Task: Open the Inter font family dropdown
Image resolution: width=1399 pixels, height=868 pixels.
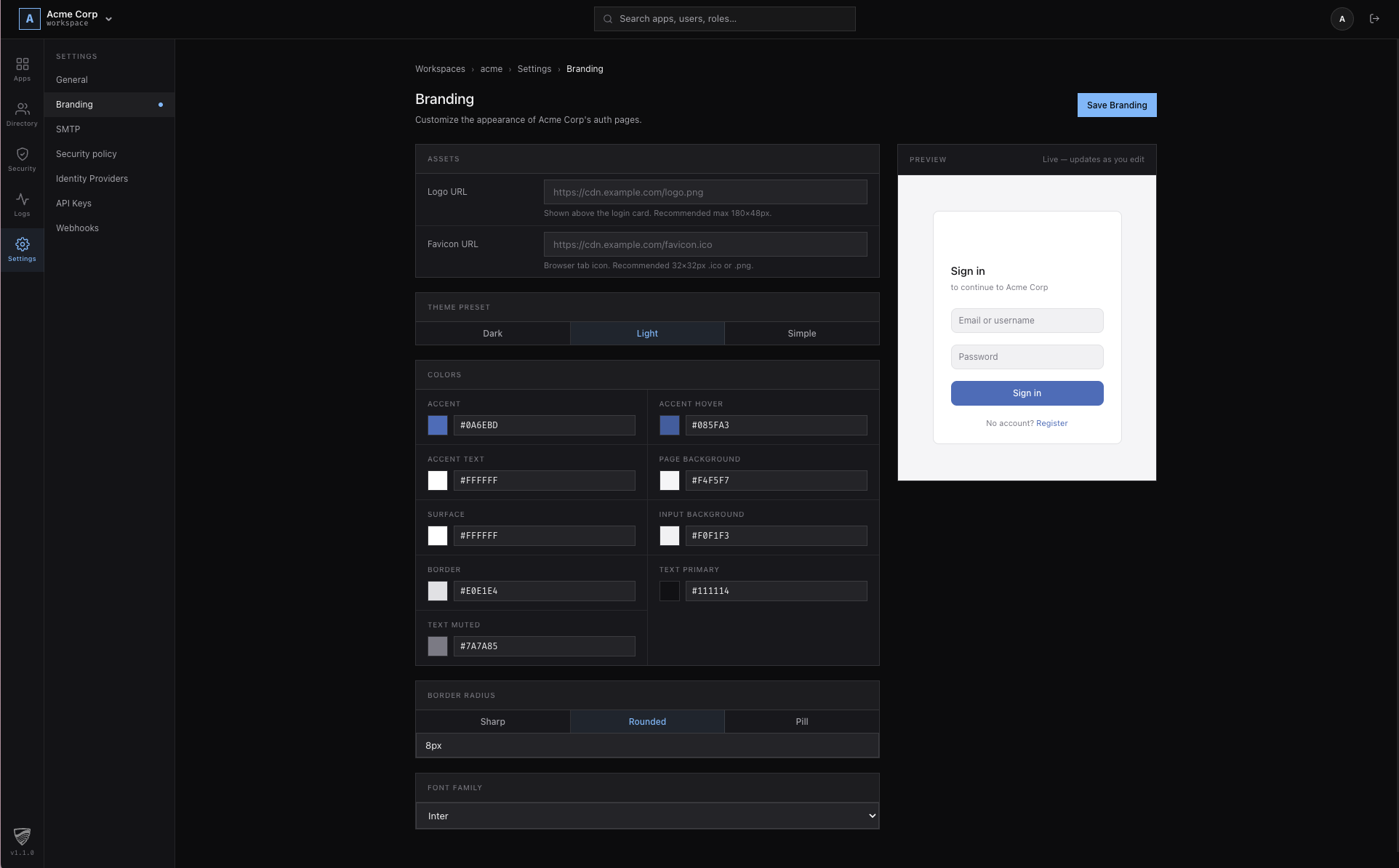Action: (647, 816)
